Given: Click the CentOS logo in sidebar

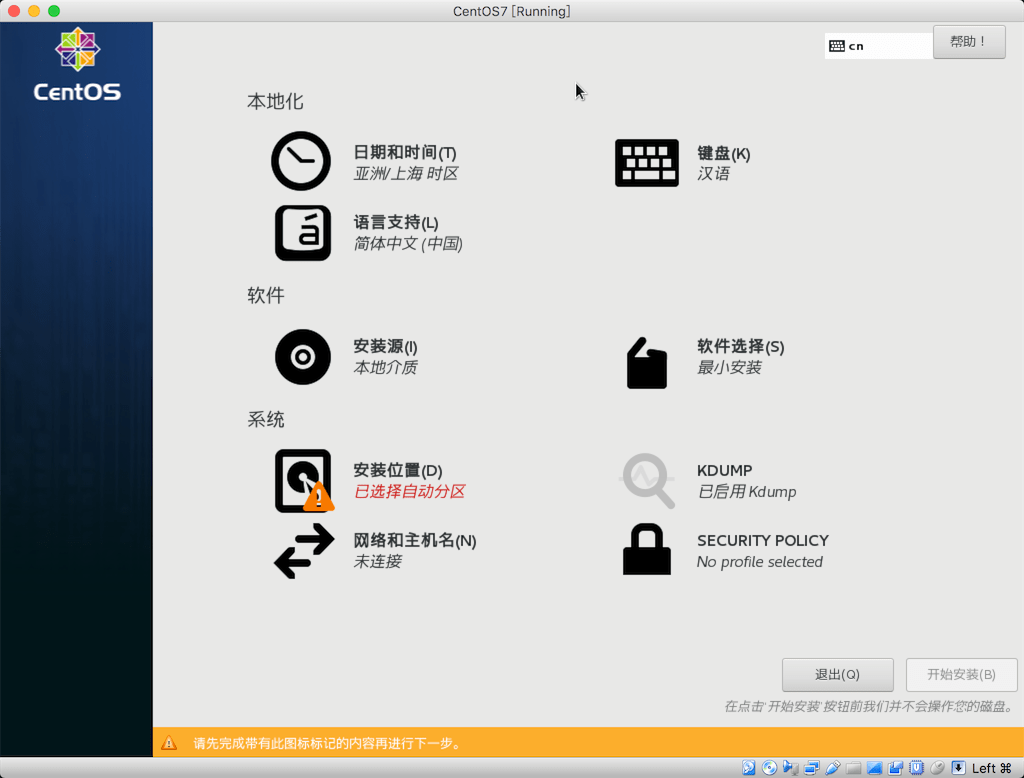Looking at the screenshot, I should coord(77,65).
